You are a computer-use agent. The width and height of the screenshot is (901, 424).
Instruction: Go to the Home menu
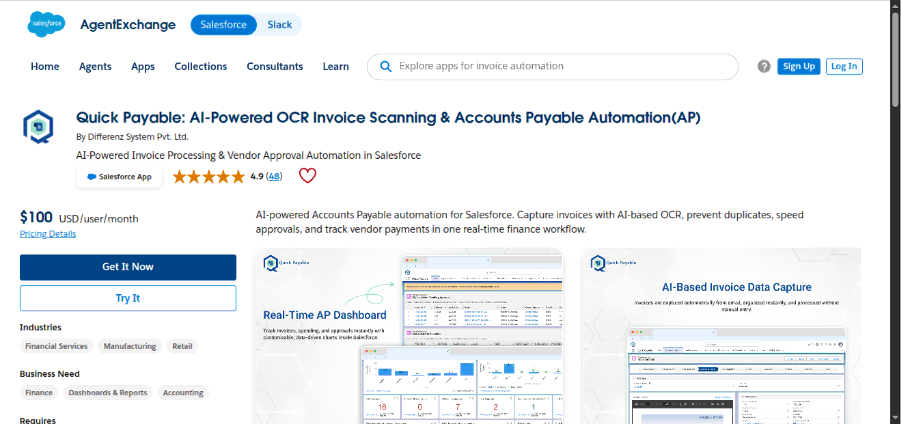[x=45, y=67]
